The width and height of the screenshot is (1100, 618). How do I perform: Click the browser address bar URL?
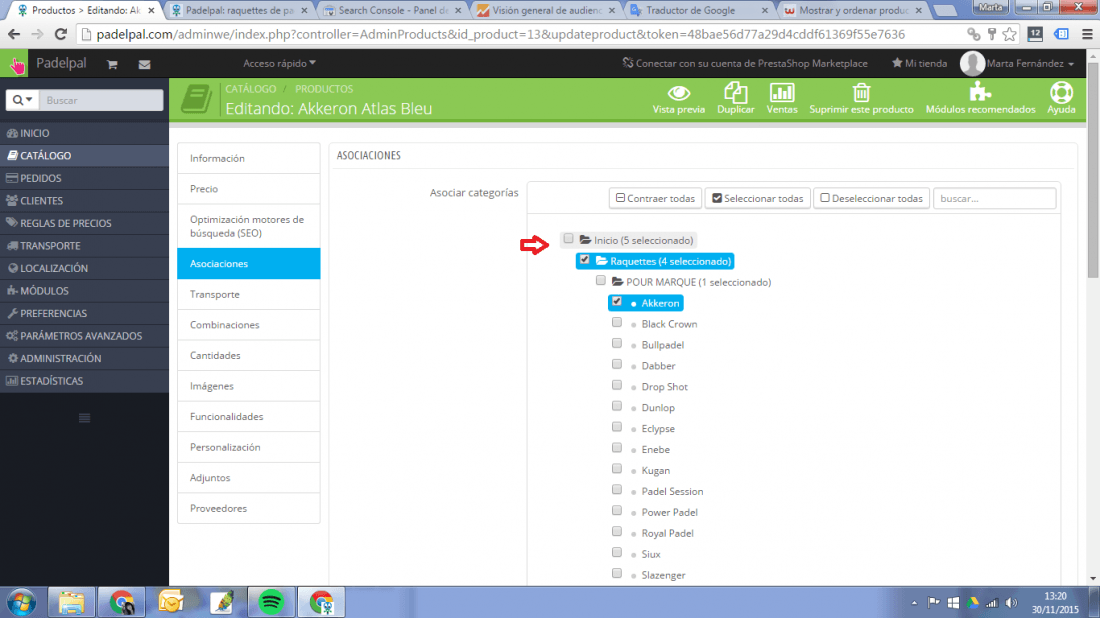click(x=500, y=34)
